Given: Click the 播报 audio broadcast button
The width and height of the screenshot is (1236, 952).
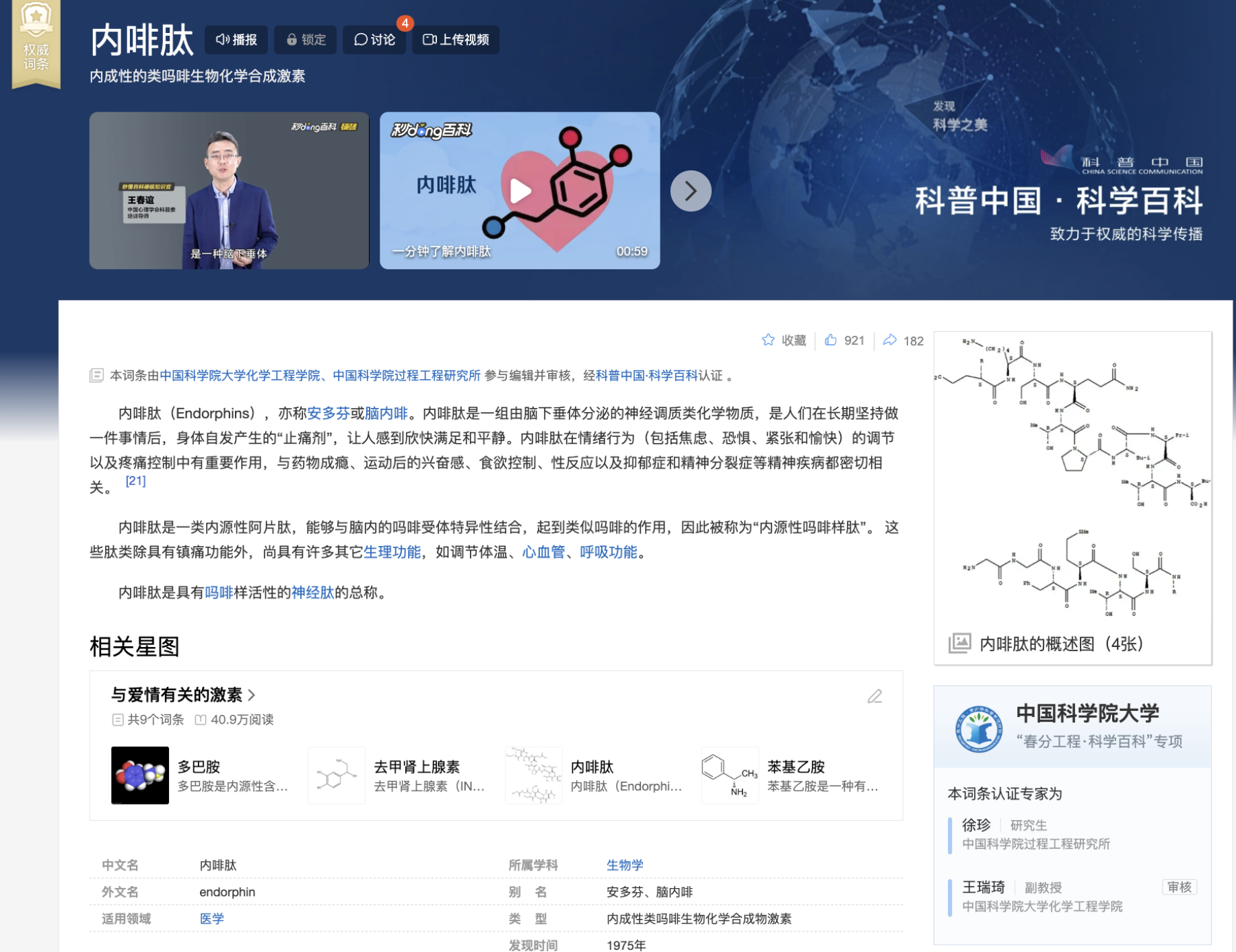Looking at the screenshot, I should [236, 40].
